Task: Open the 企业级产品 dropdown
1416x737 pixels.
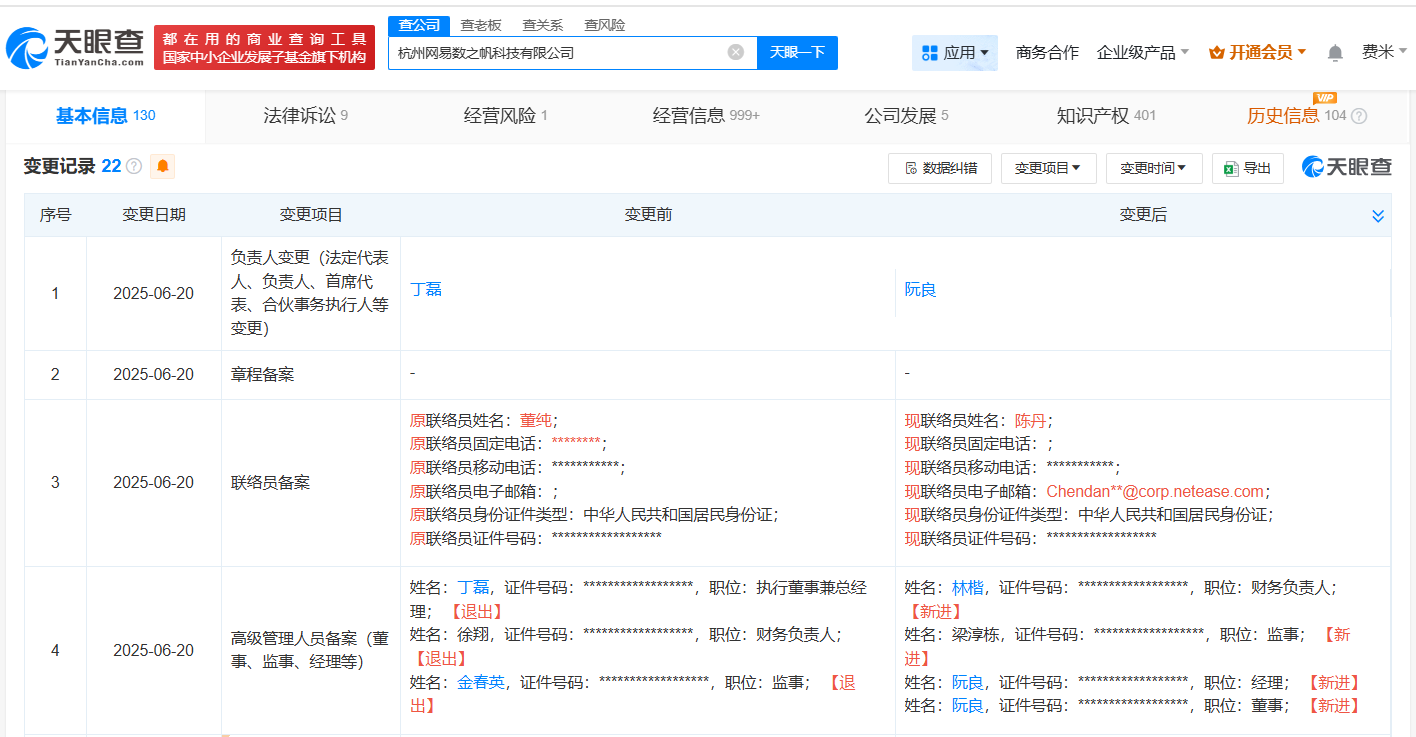Action: coord(1142,53)
